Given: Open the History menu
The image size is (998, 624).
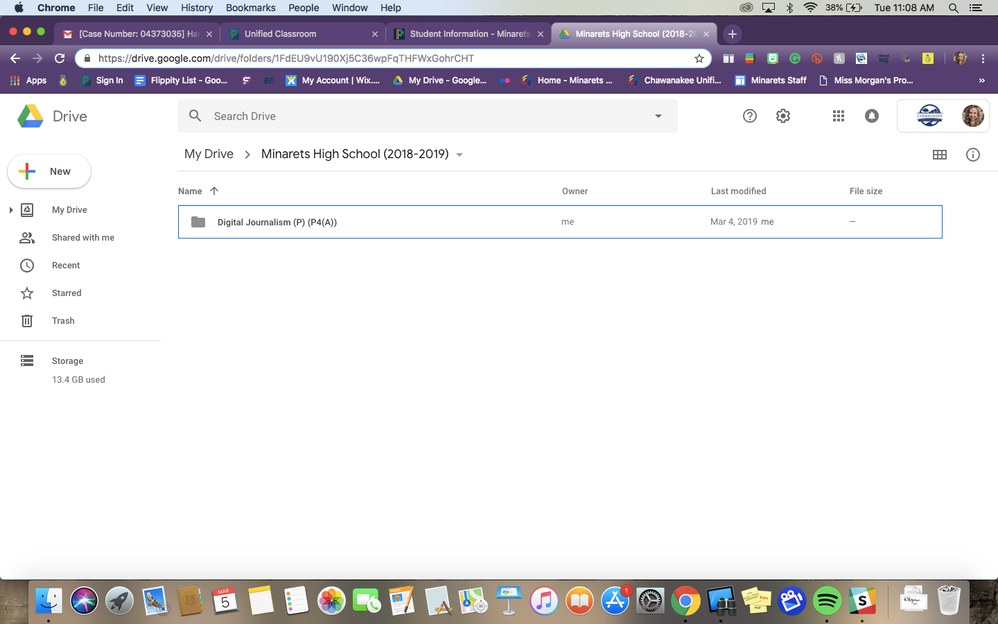Looking at the screenshot, I should pos(197,8).
